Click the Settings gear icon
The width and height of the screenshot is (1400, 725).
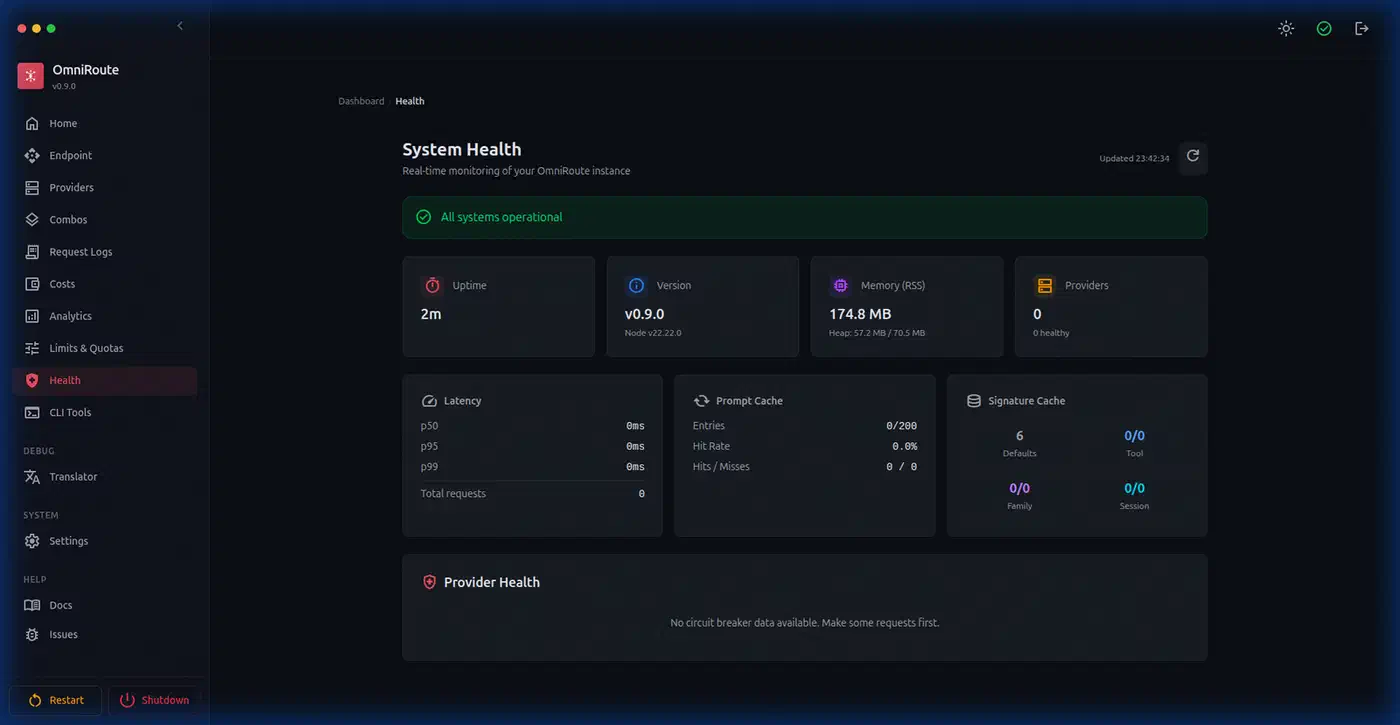(x=32, y=541)
